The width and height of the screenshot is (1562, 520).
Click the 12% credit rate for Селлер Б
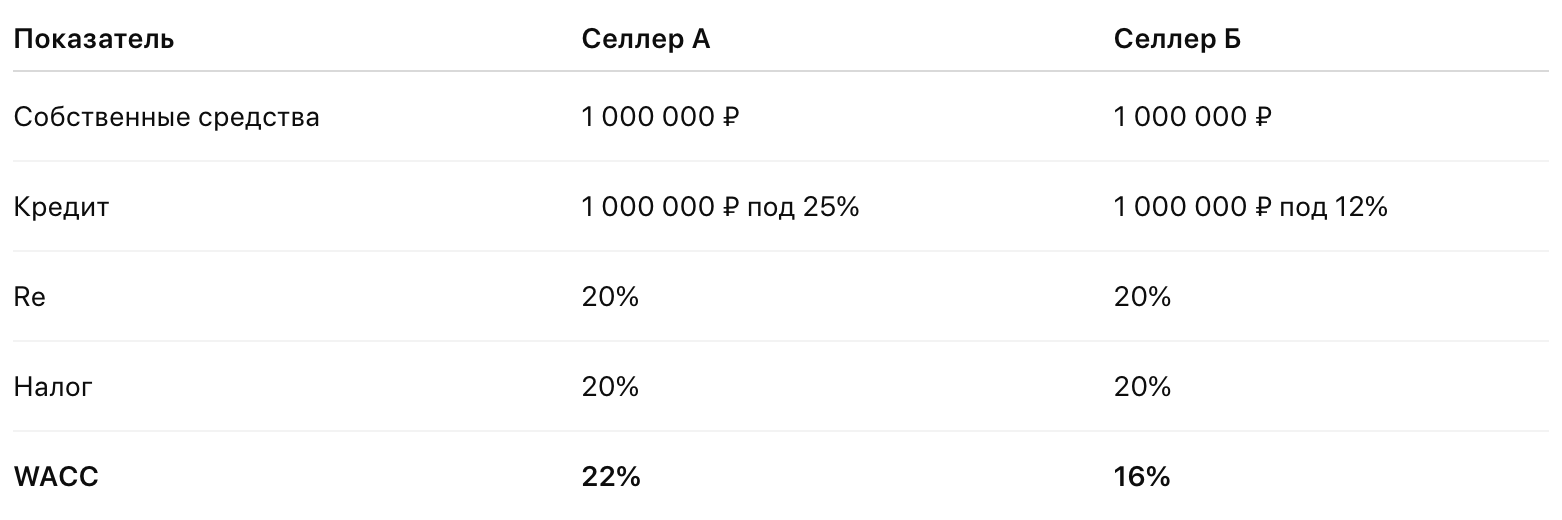coord(1360,207)
